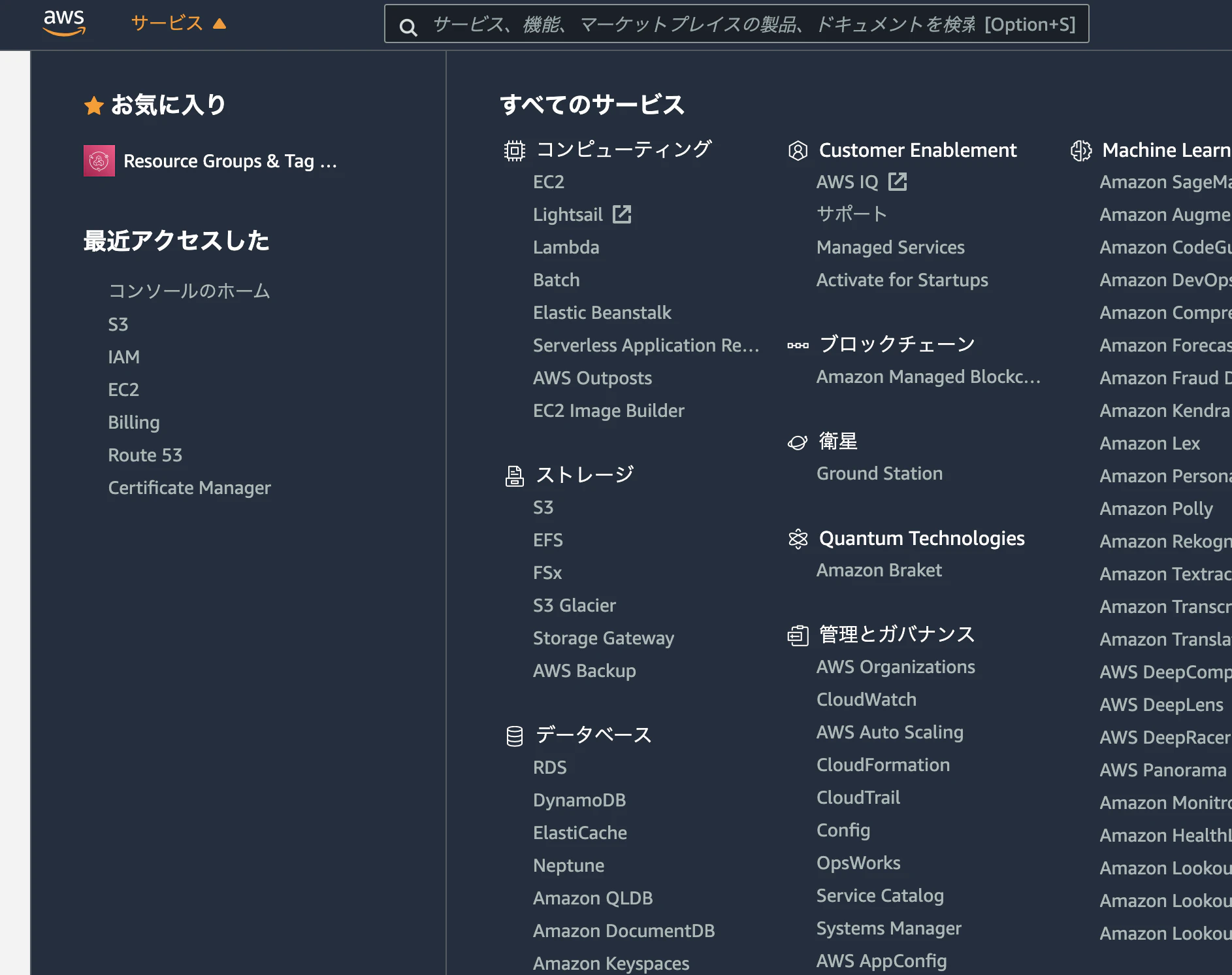This screenshot has width=1232, height=975.
Task: Open CloudWatch under 管理とガバナンス
Action: coord(867,699)
